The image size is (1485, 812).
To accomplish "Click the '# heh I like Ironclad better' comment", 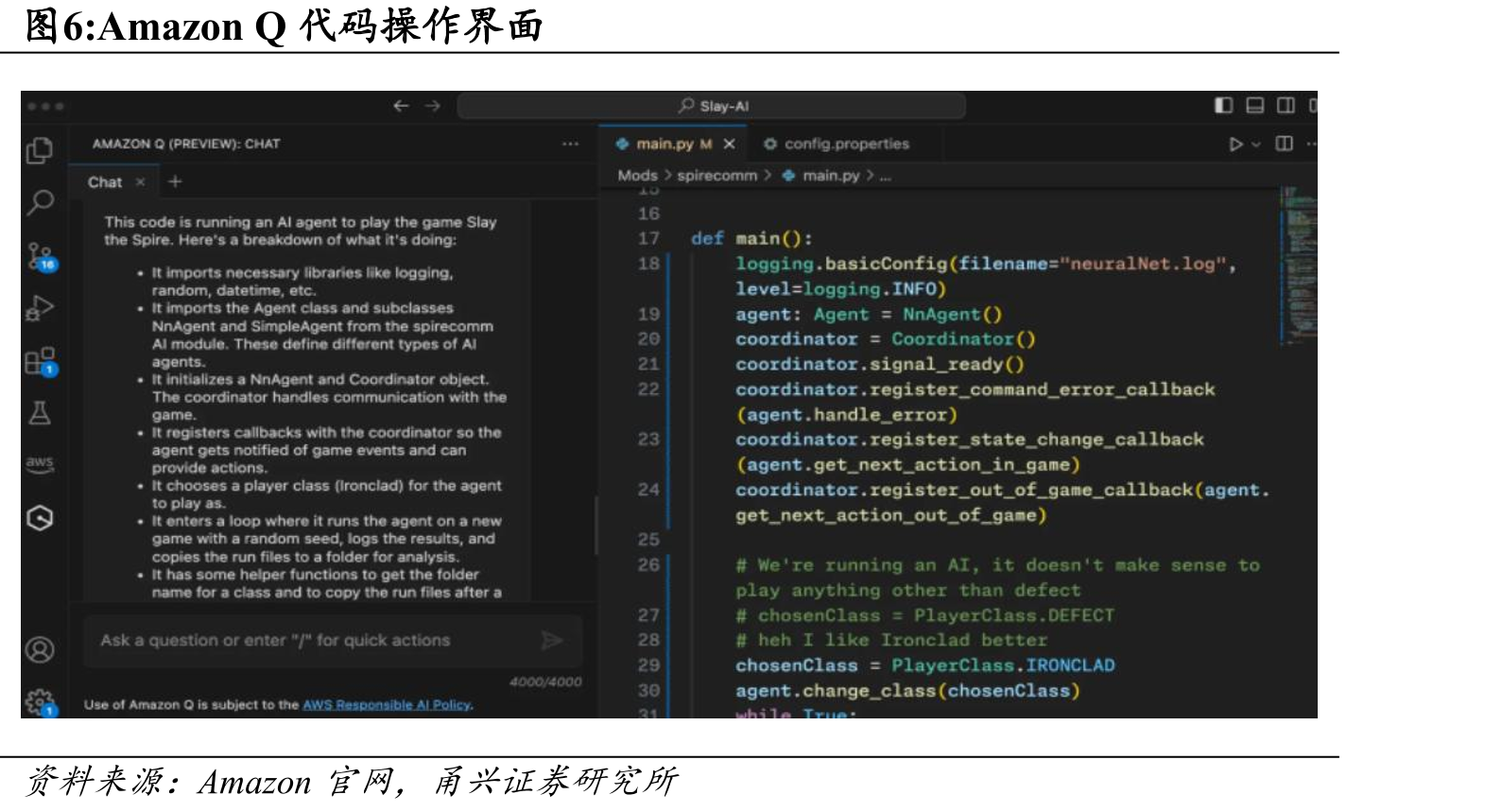I will click(891, 640).
